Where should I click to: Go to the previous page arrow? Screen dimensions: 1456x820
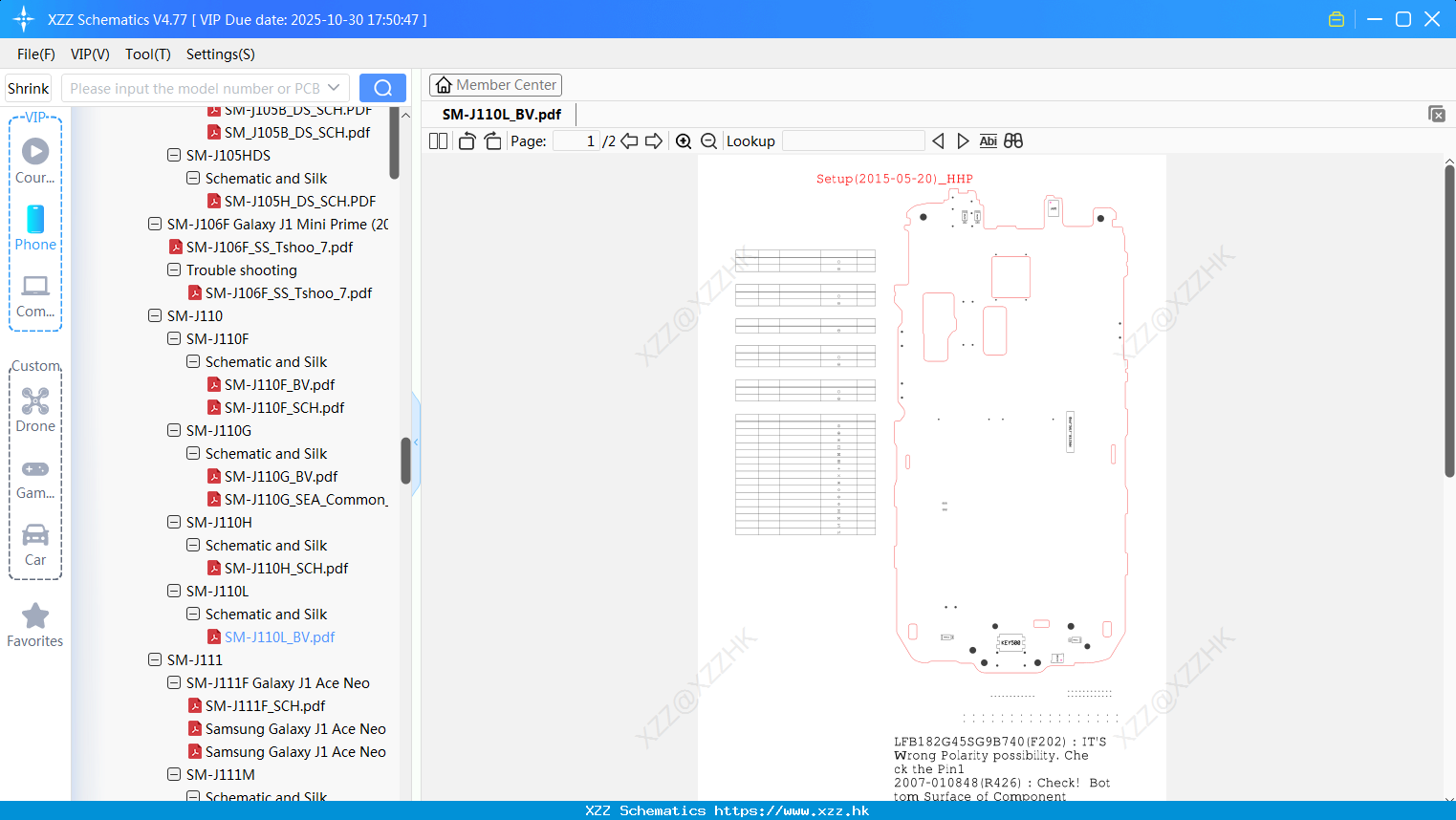click(x=629, y=141)
